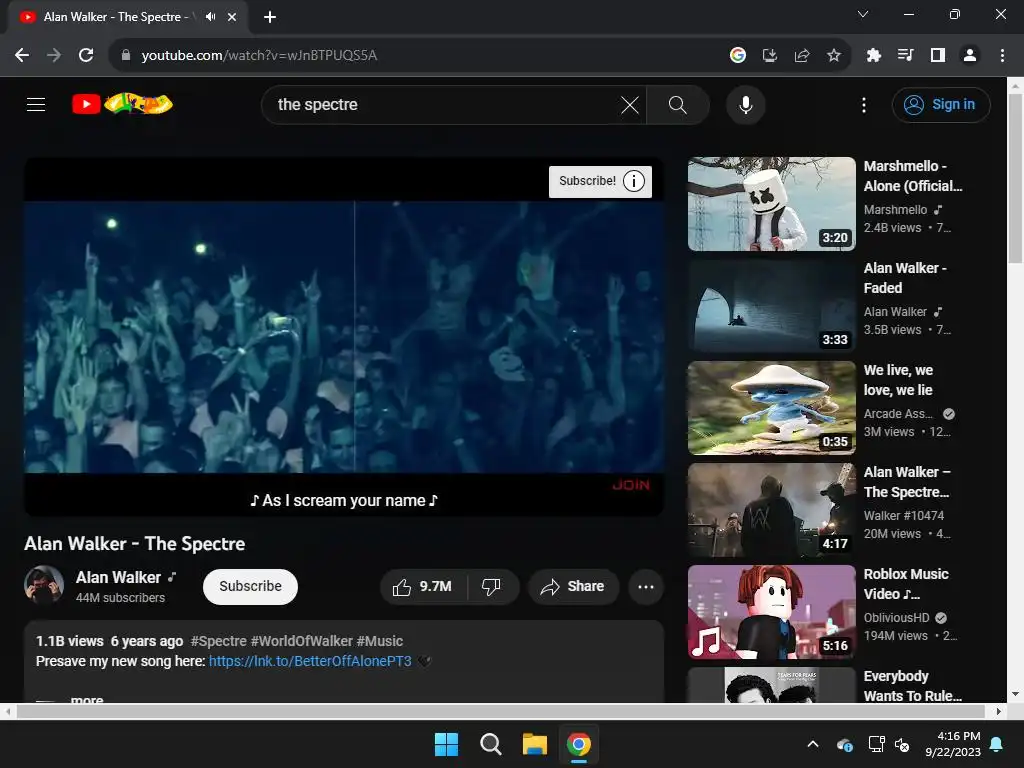Clear the search text with X

coord(630,105)
